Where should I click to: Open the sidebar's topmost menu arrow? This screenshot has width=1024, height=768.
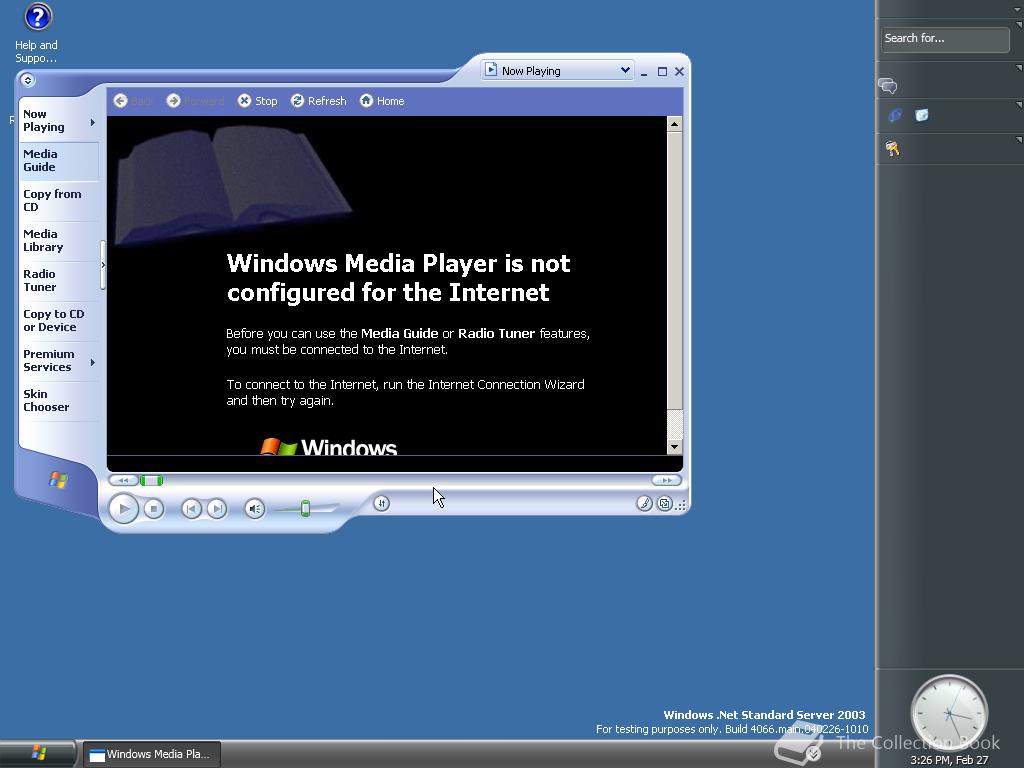coord(1019,9)
